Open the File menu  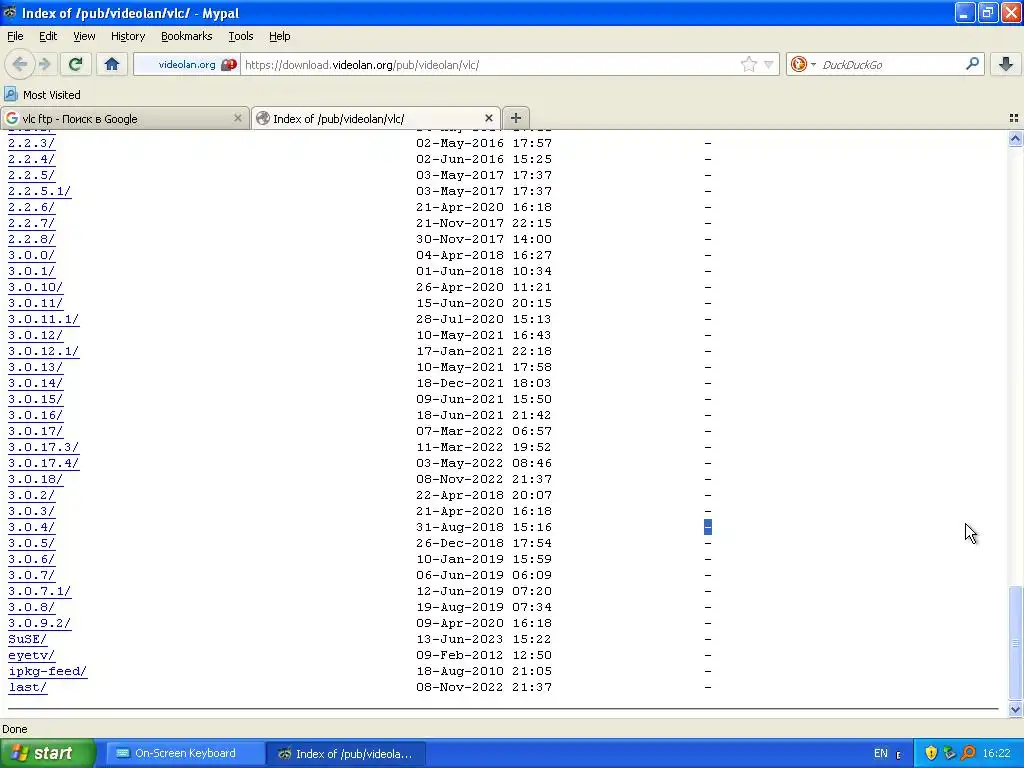pos(15,36)
